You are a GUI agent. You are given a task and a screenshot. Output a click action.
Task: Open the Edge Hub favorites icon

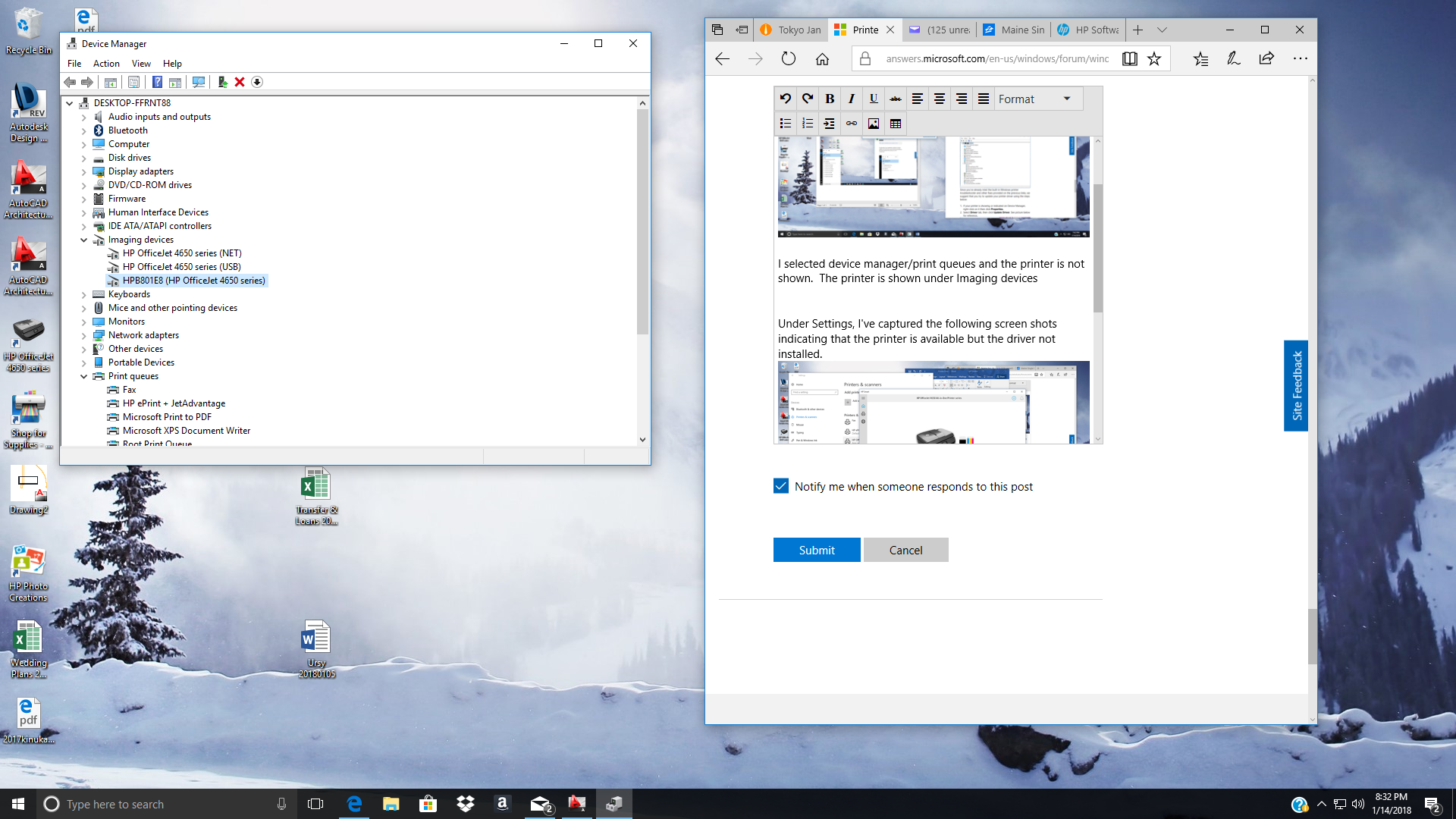pyautogui.click(x=1201, y=58)
